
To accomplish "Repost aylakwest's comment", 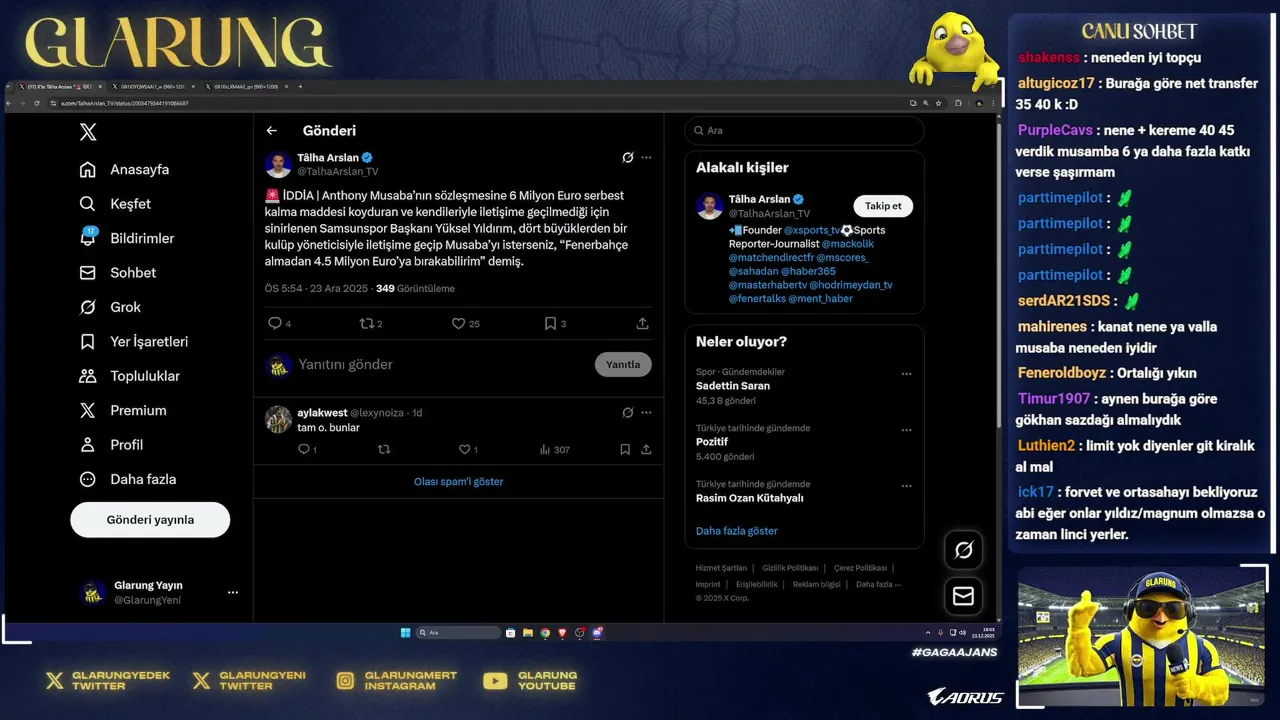I will click(x=384, y=450).
